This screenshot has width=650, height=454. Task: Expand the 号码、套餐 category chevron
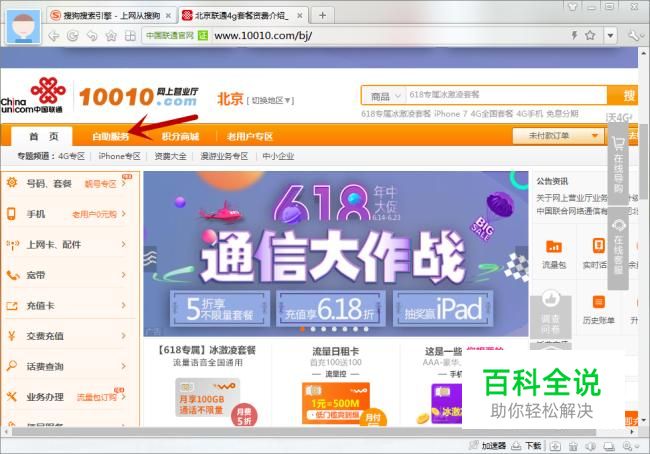point(124,183)
